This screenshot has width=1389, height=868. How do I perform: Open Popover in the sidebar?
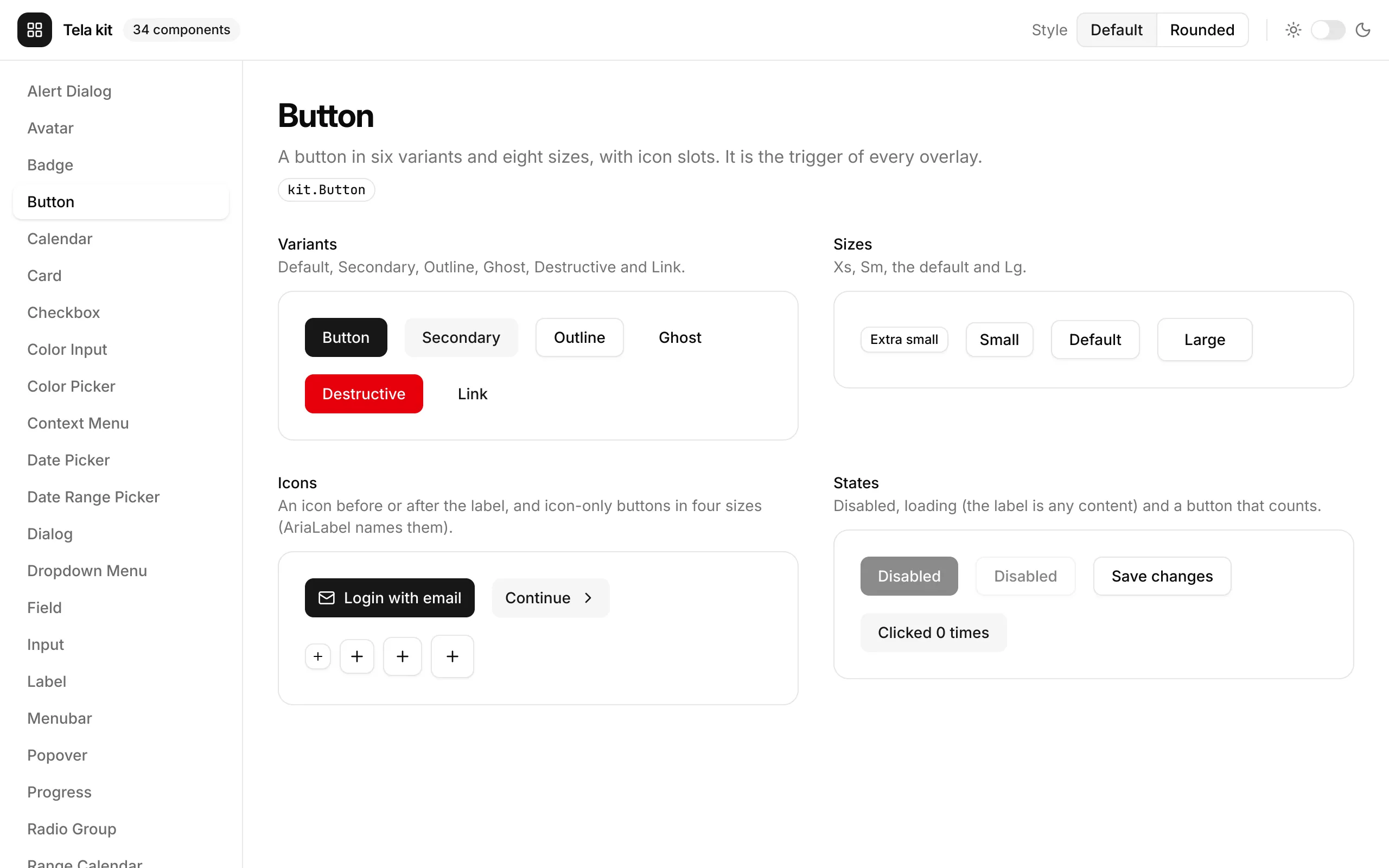pyautogui.click(x=121, y=755)
